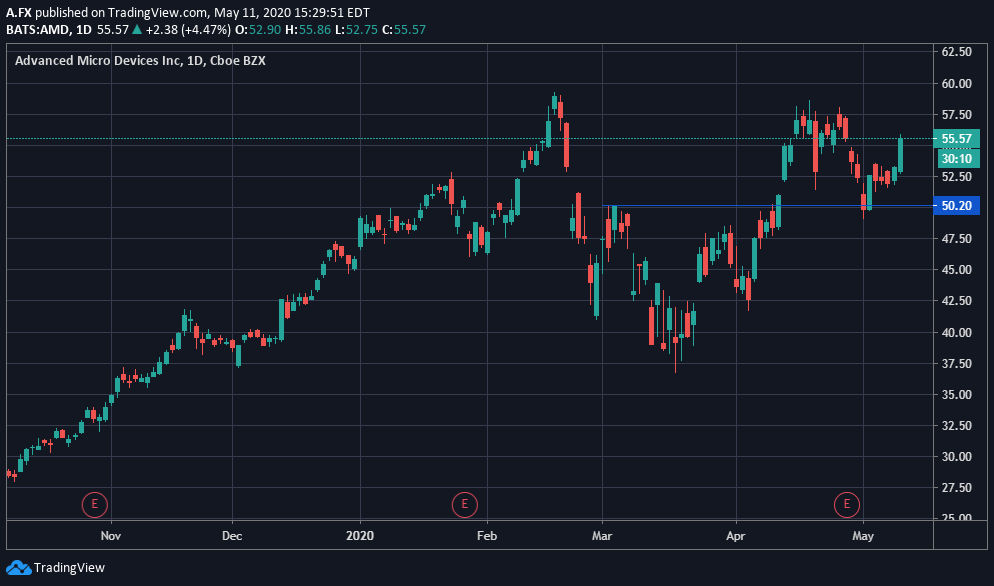This screenshot has height=586, width=994.
Task: Click the C:55.57 close value
Action: click(x=404, y=29)
